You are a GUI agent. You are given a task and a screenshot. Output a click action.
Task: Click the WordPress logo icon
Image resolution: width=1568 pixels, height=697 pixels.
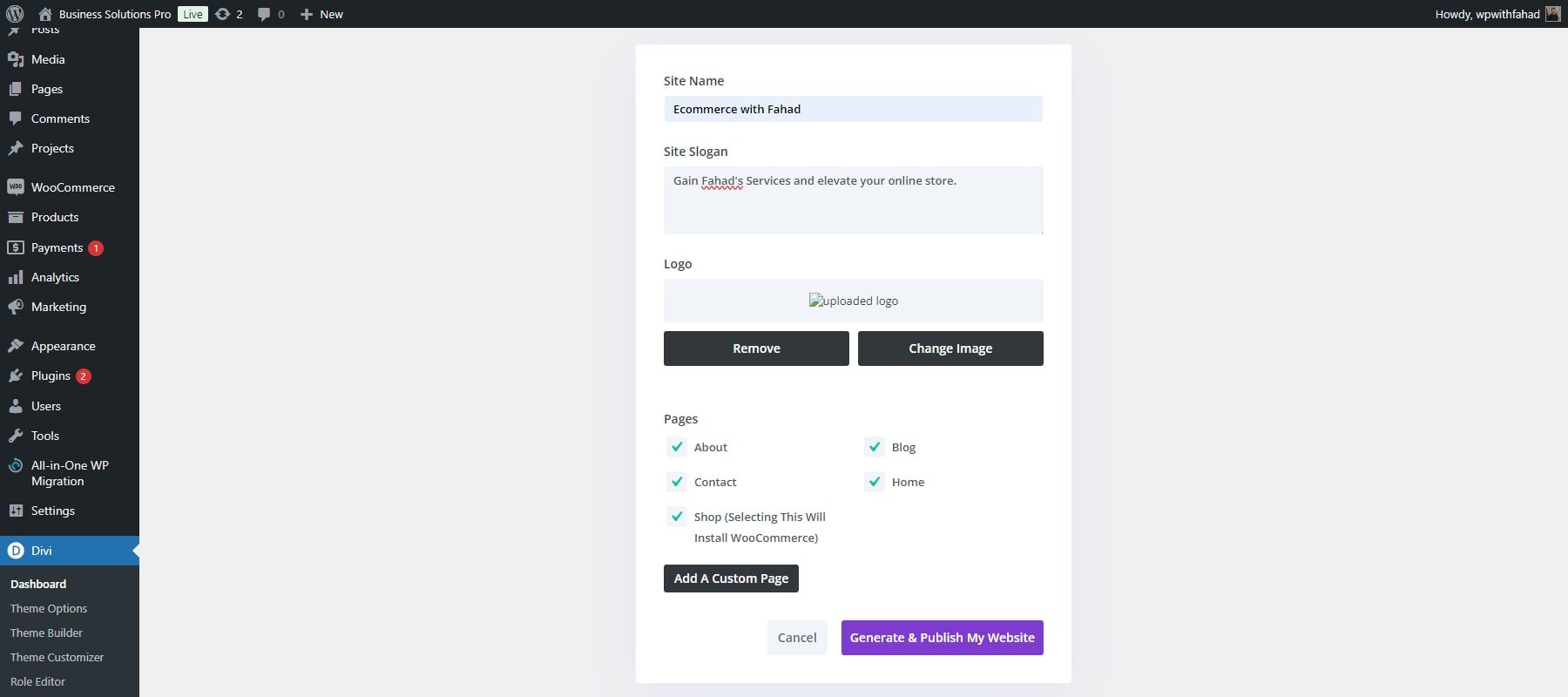tap(15, 14)
